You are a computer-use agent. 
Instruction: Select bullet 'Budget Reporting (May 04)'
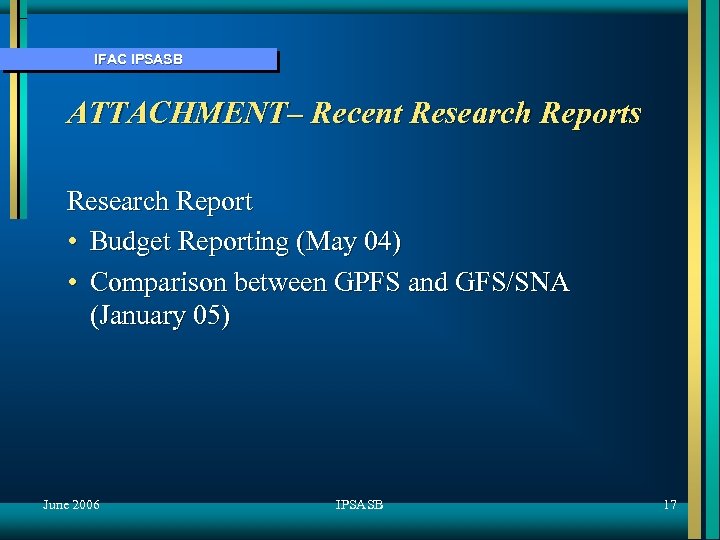coord(245,242)
